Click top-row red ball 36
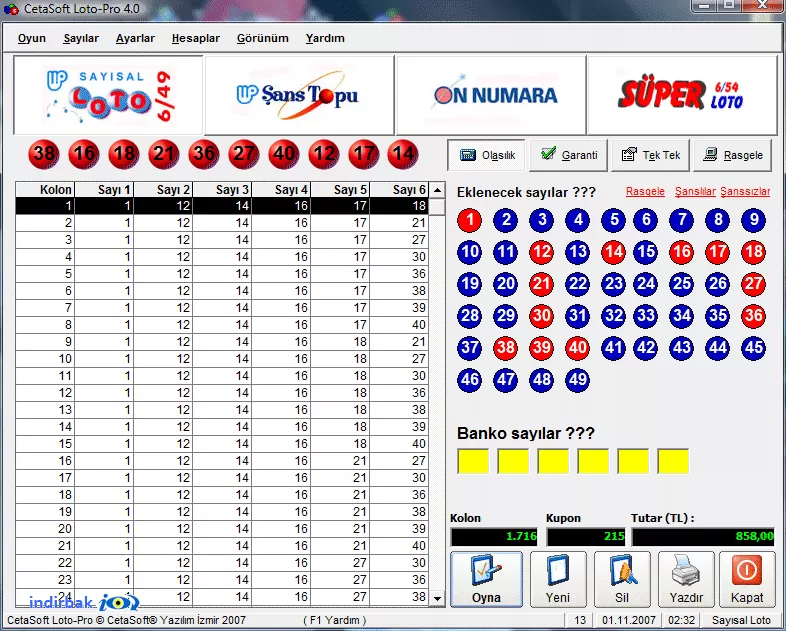 click(x=204, y=154)
